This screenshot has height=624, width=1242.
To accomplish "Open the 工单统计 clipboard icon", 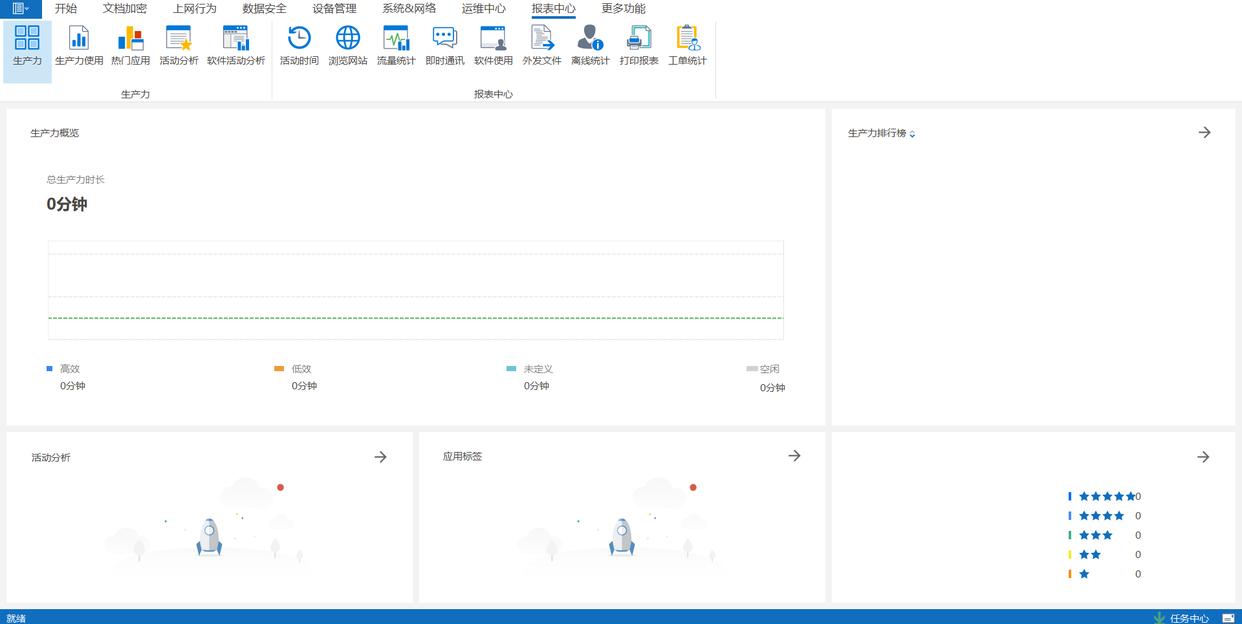I will 687,46.
